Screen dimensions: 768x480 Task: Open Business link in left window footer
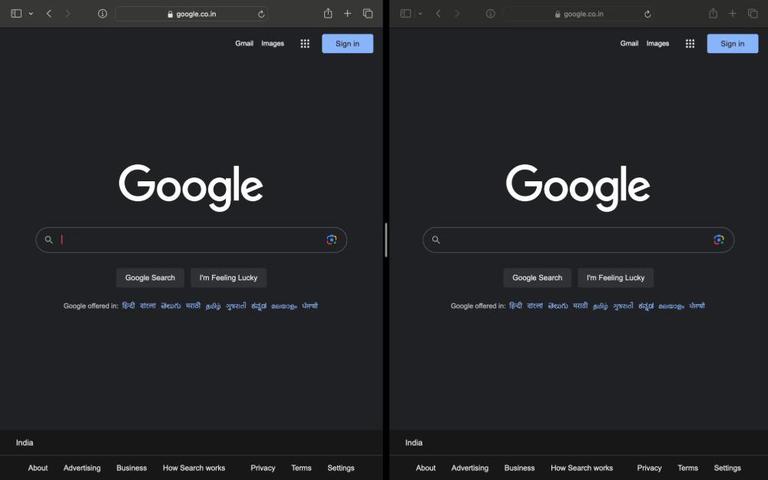(131, 468)
